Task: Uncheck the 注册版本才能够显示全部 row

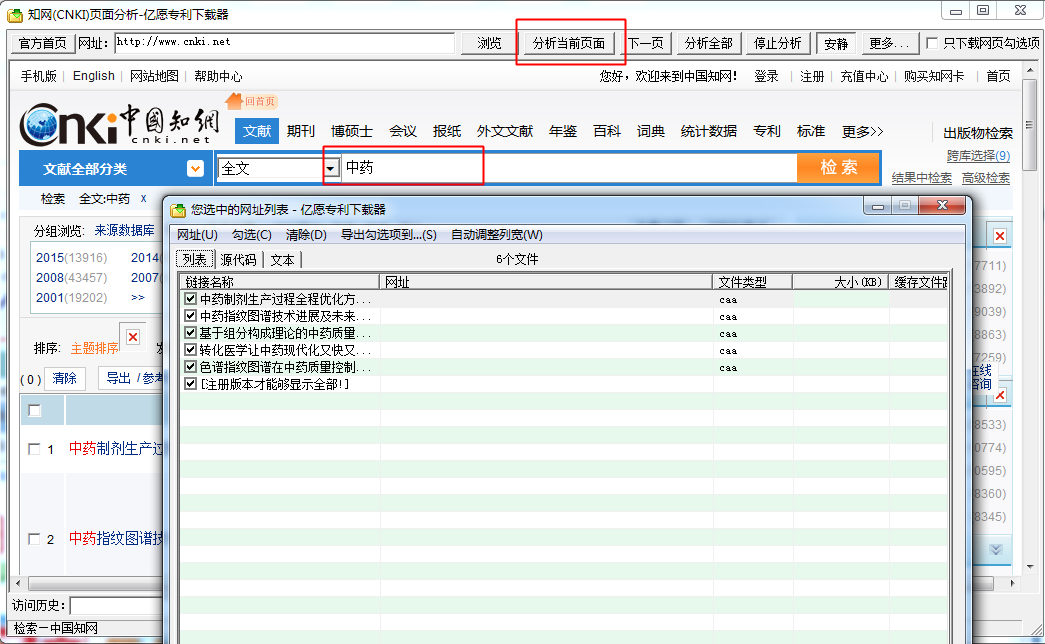Action: (191, 384)
